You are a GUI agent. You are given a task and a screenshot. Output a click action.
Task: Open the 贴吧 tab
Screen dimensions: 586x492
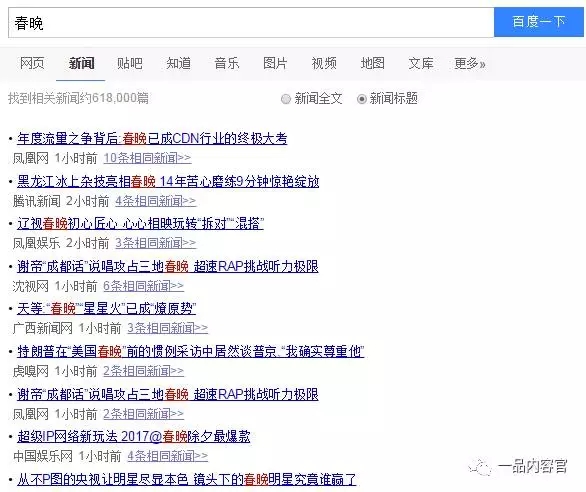coord(129,63)
